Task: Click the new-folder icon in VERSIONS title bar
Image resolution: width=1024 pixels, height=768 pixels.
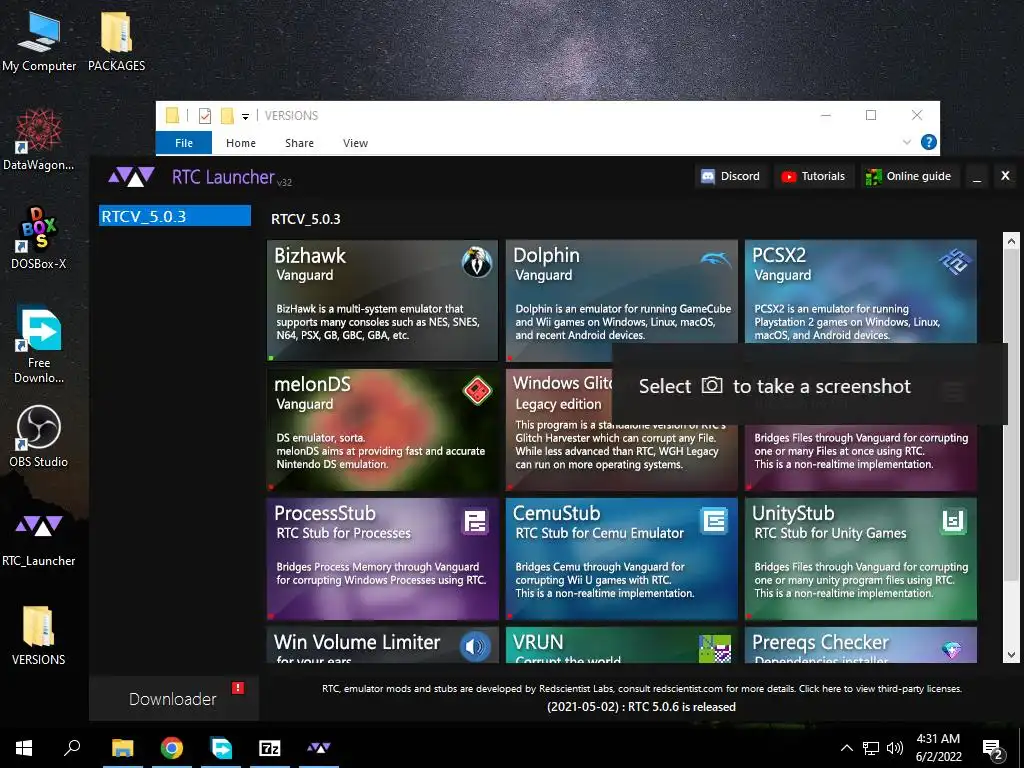Action: click(x=227, y=116)
